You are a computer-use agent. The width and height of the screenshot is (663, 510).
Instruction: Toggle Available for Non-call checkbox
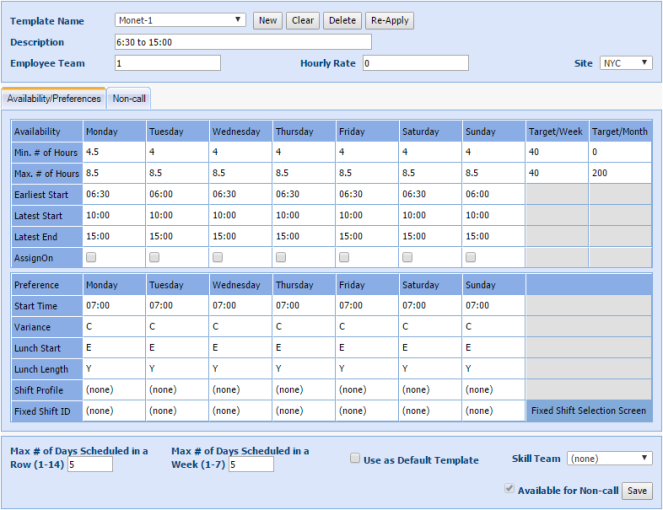(x=512, y=490)
